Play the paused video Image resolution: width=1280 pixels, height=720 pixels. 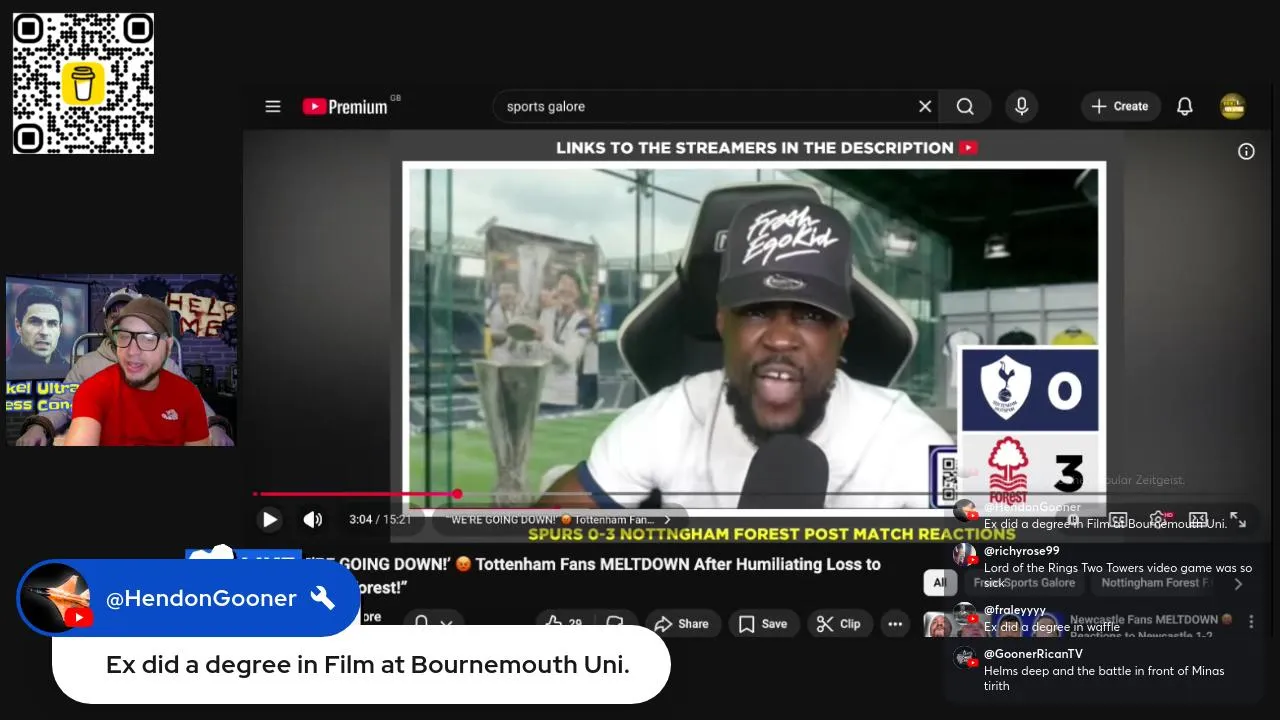click(x=269, y=519)
